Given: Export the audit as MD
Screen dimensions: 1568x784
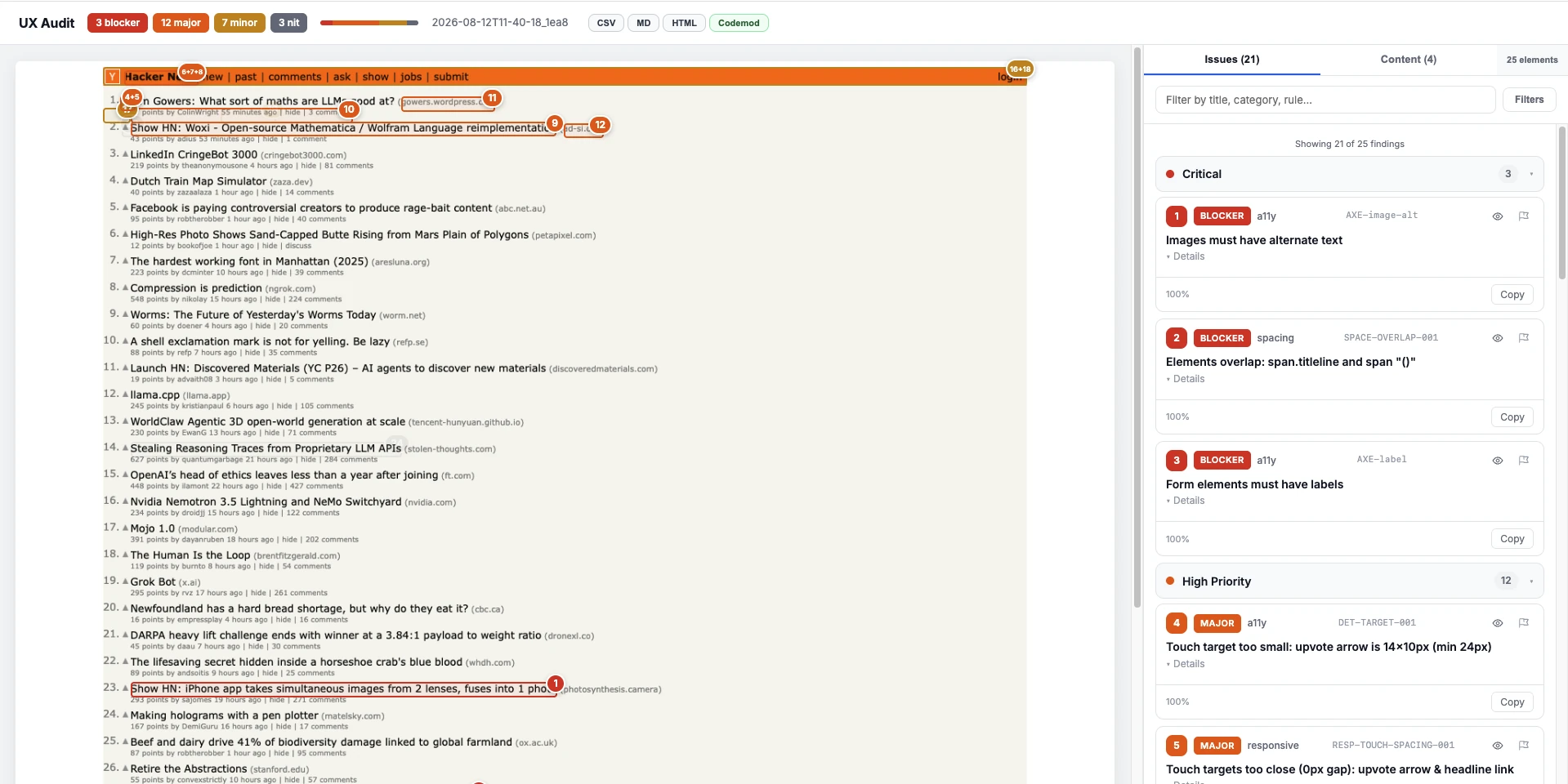Looking at the screenshot, I should coord(644,23).
